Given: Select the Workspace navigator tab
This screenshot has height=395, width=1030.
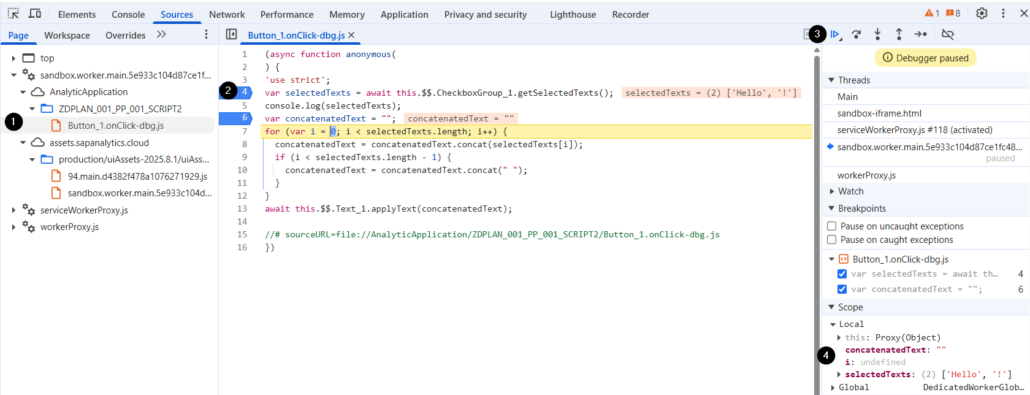Looking at the screenshot, I should pyautogui.click(x=67, y=35).
